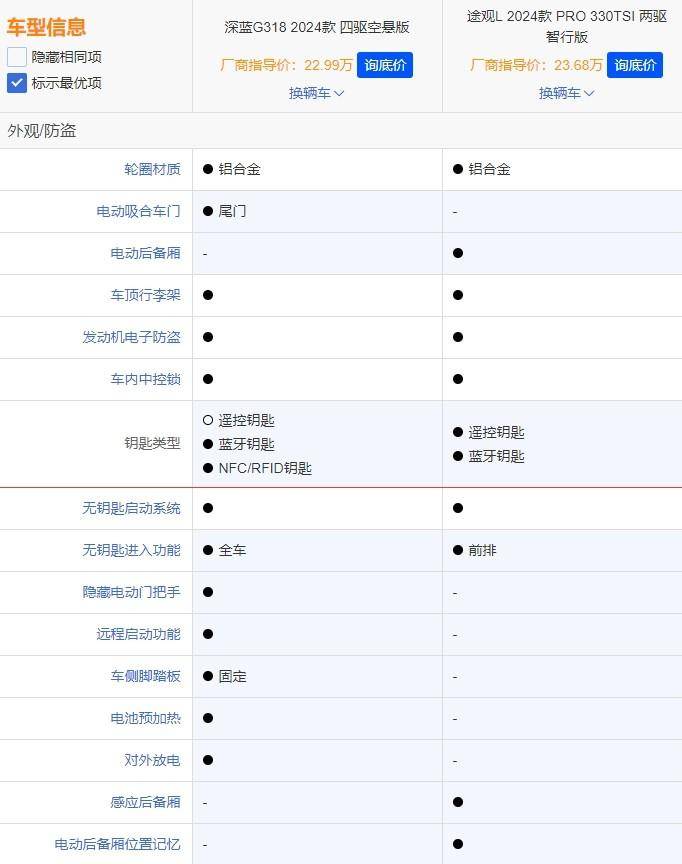Click the 发动机电子防盗 row label
Viewport: 682px width, 864px height.
[131, 338]
